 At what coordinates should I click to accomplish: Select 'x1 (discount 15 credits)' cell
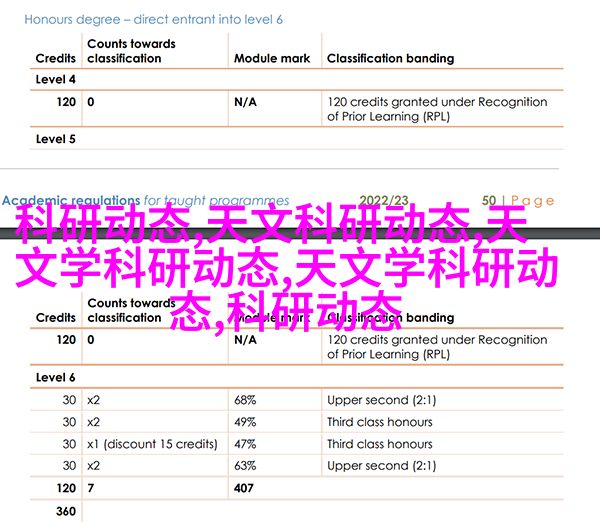(x=152, y=444)
